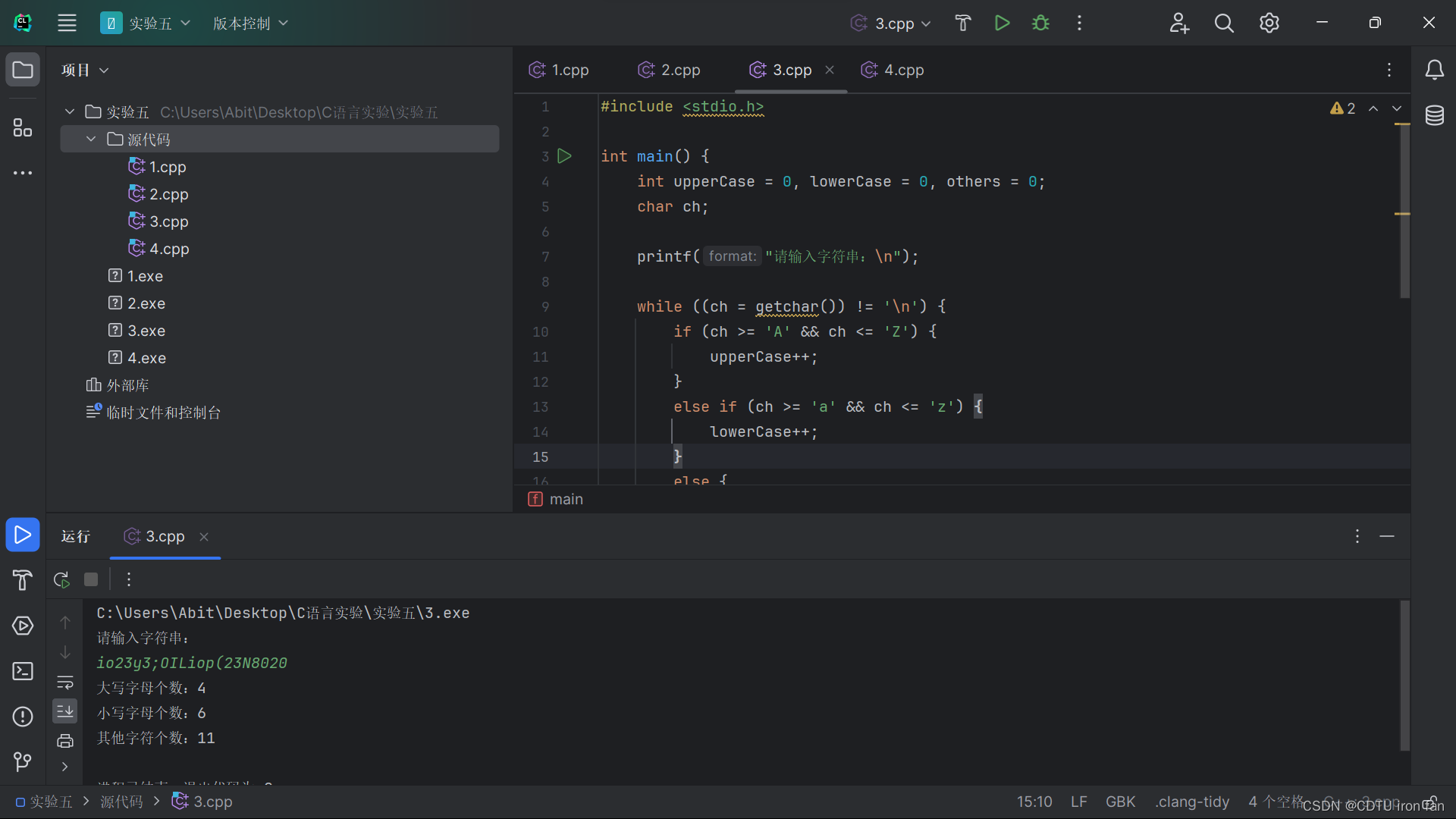Expand more console toolbar actions chevron
Screen dimensions: 1456x819
point(65,767)
